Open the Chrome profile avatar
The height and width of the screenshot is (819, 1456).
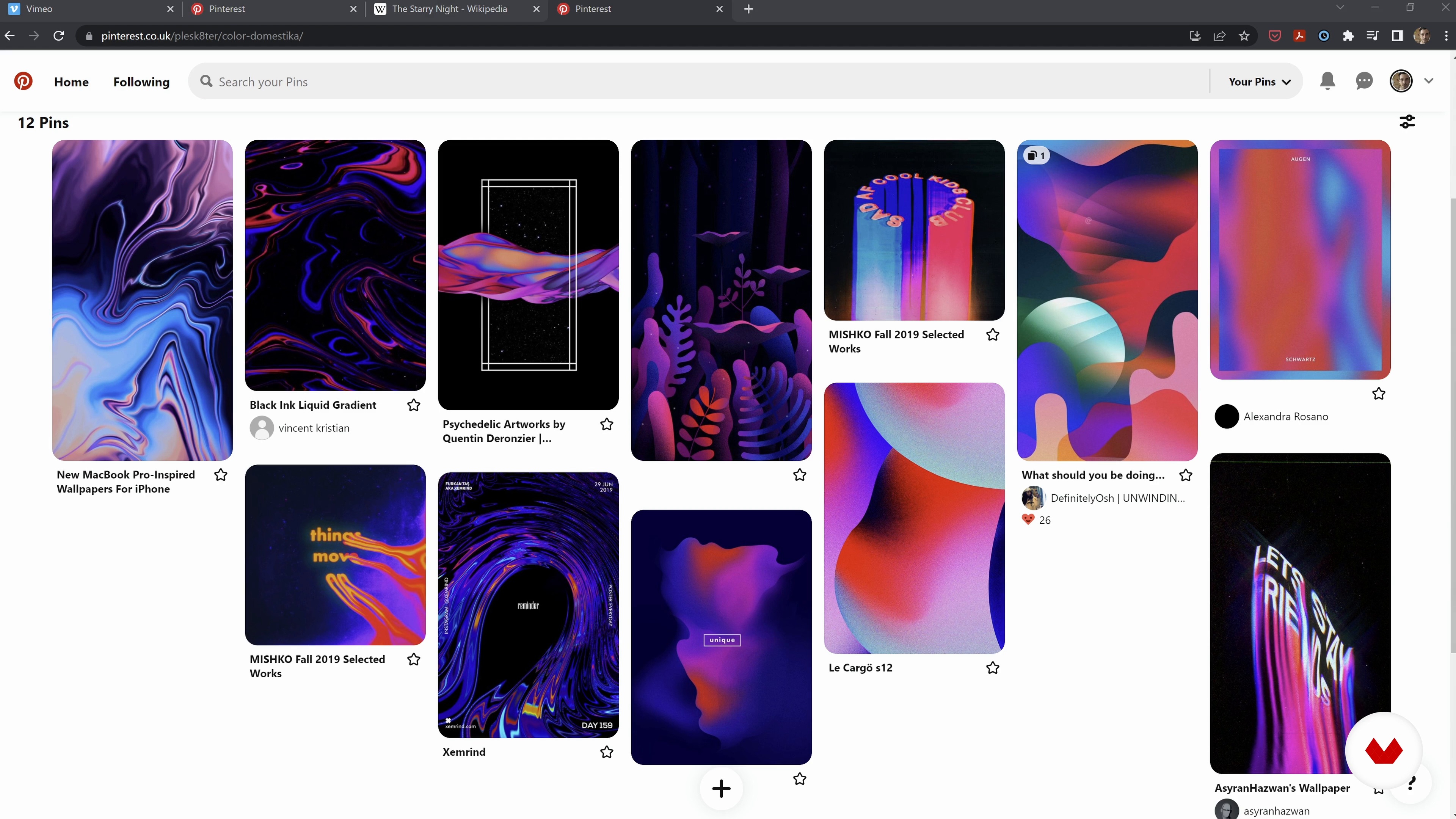click(x=1421, y=36)
